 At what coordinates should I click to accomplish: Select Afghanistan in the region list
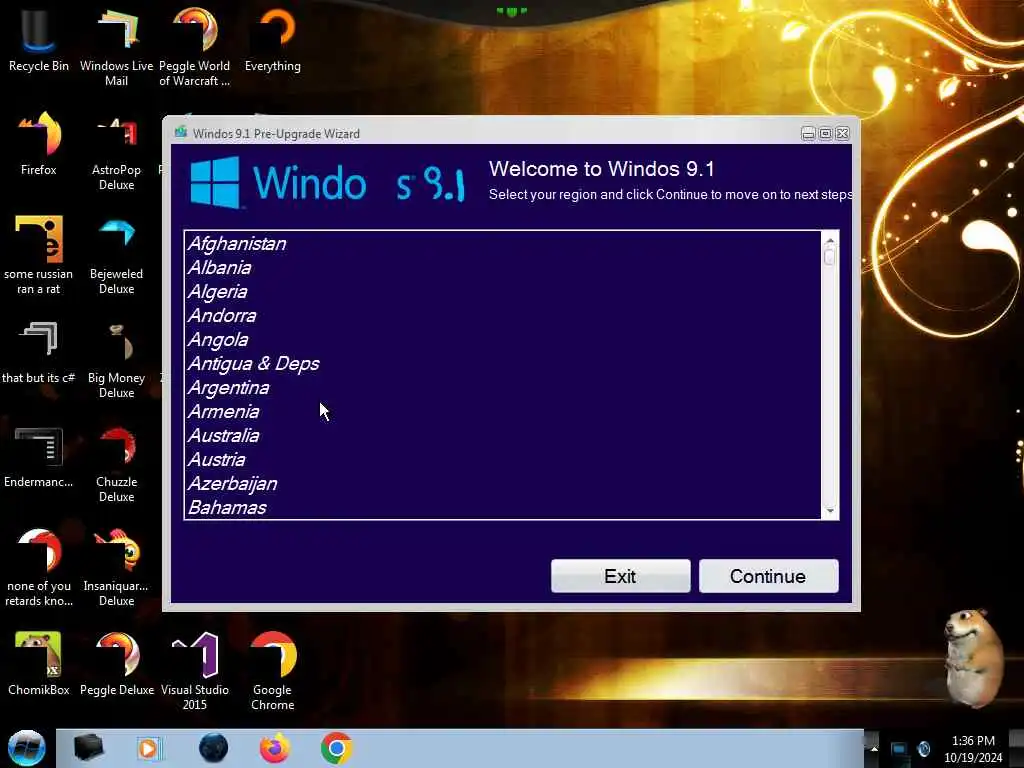tap(502, 244)
